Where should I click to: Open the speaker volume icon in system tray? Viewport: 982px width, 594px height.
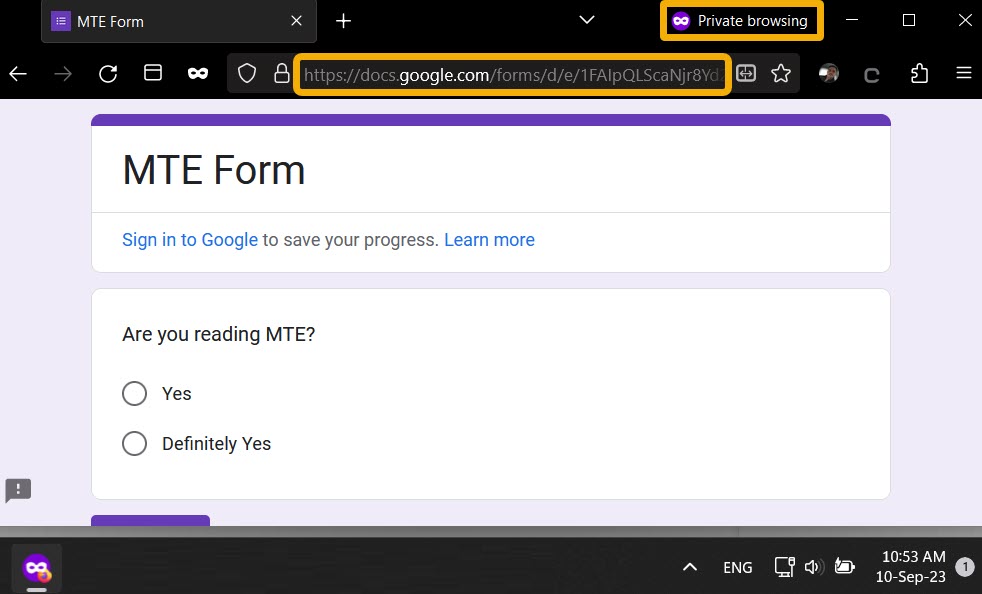pos(813,567)
